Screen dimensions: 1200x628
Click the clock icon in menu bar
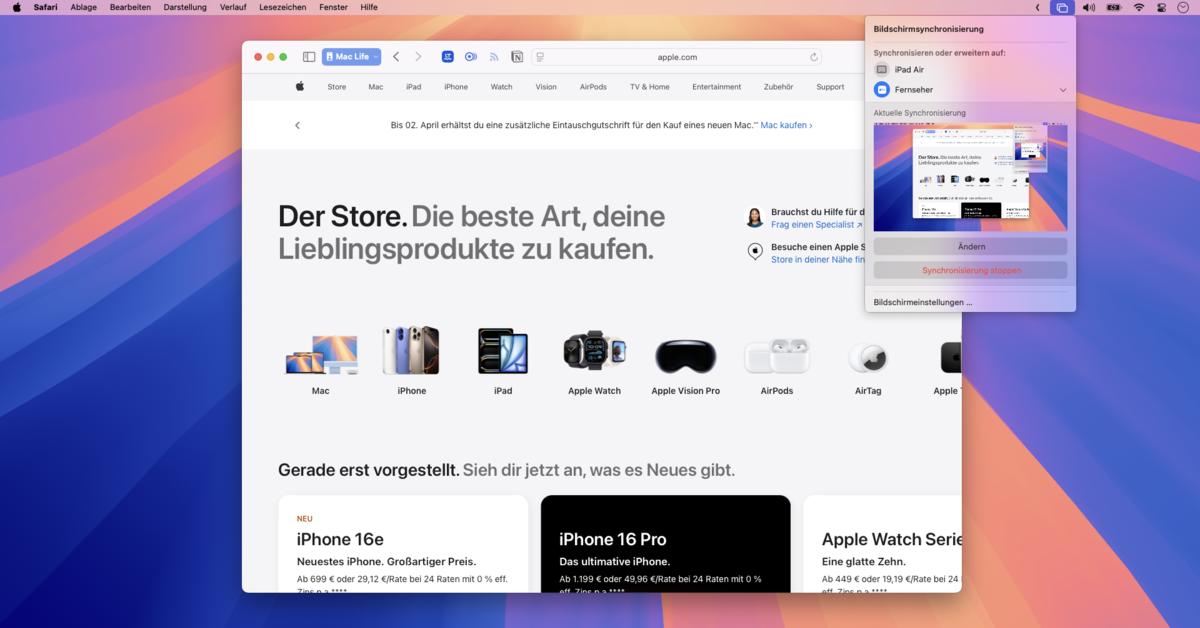coord(1185,7)
